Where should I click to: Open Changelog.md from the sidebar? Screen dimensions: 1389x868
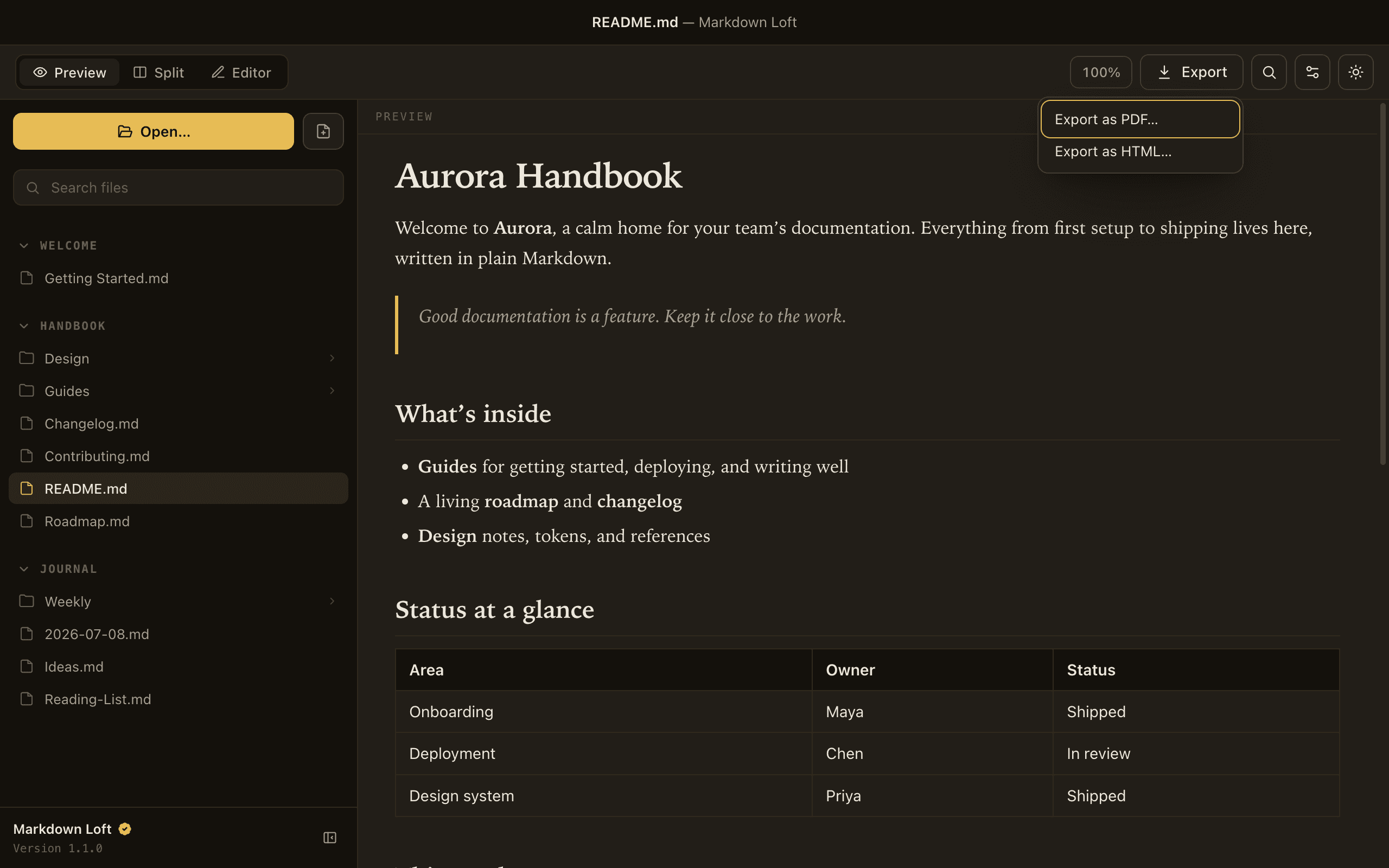(178, 424)
